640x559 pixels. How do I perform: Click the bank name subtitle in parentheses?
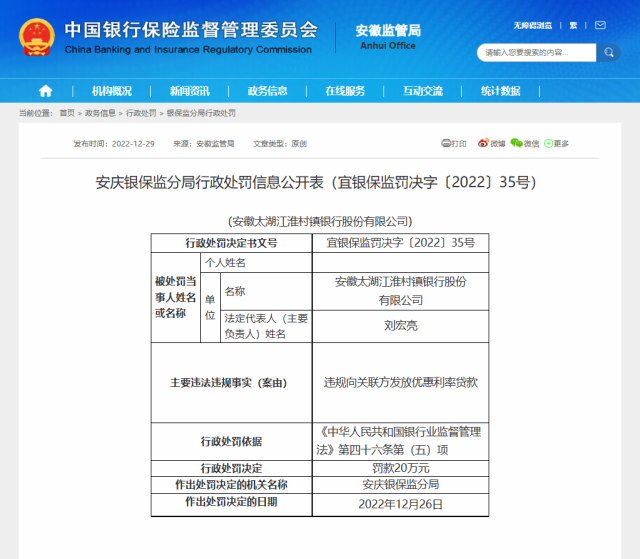320,222
